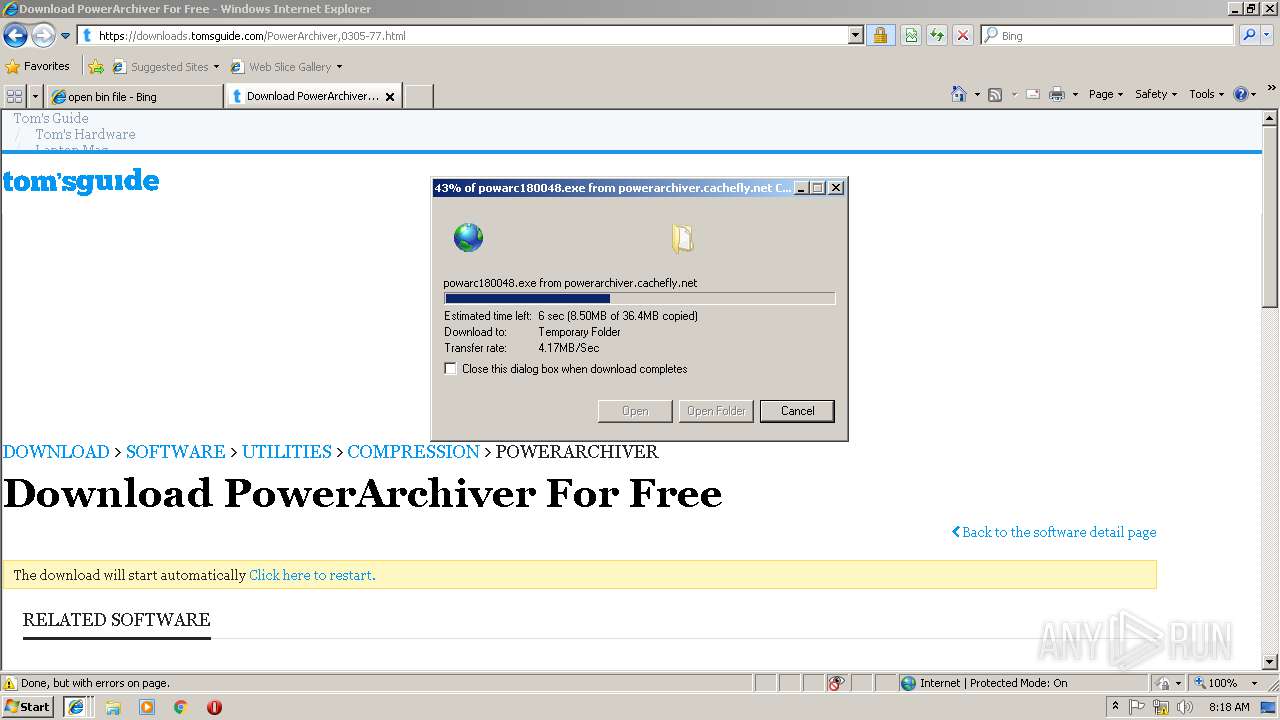Click the UTILITIES breadcrumb link
Image resolution: width=1280 pixels, height=720 pixels.
[x=286, y=452]
